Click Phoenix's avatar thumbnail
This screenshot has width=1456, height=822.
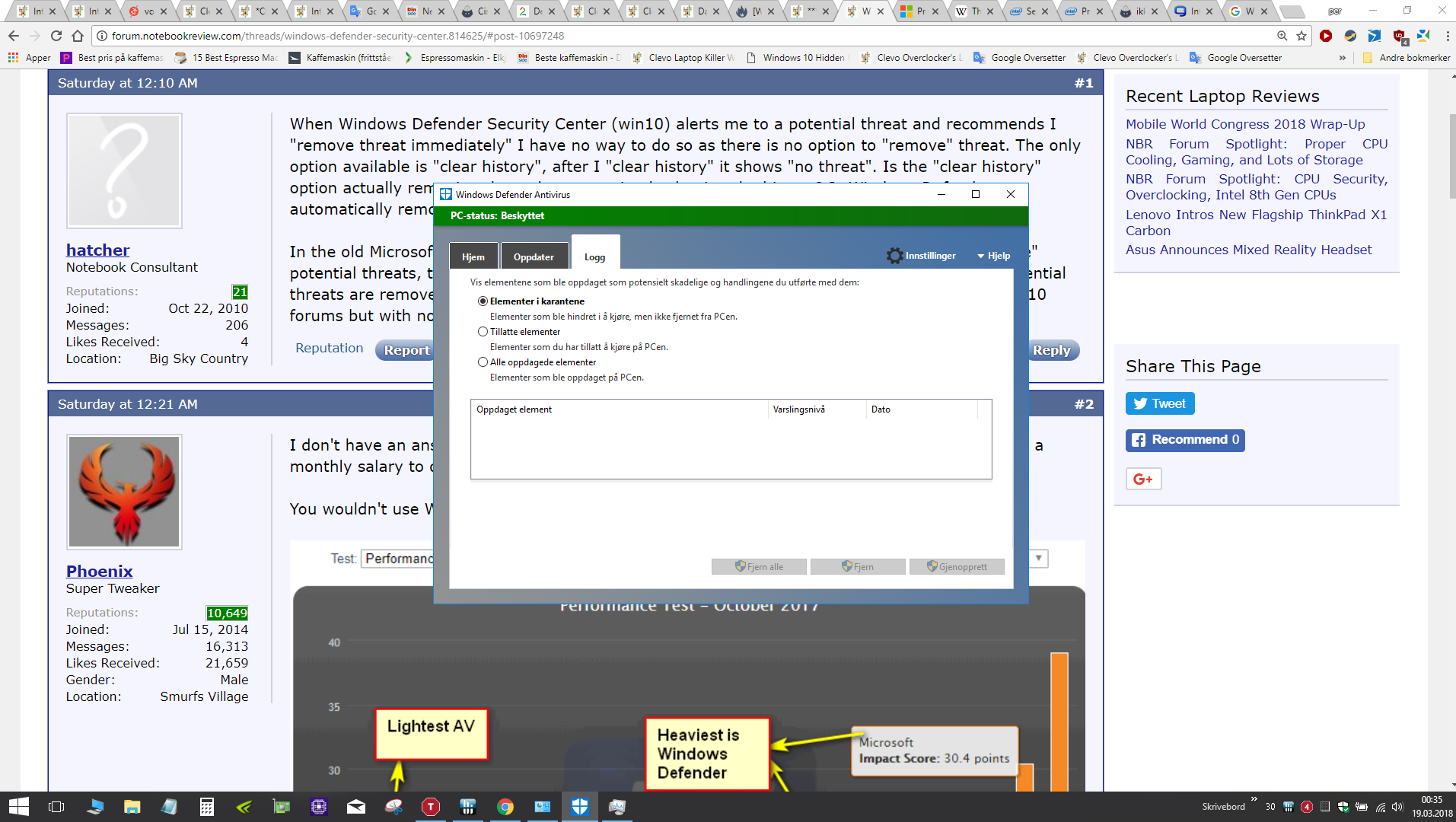click(124, 492)
